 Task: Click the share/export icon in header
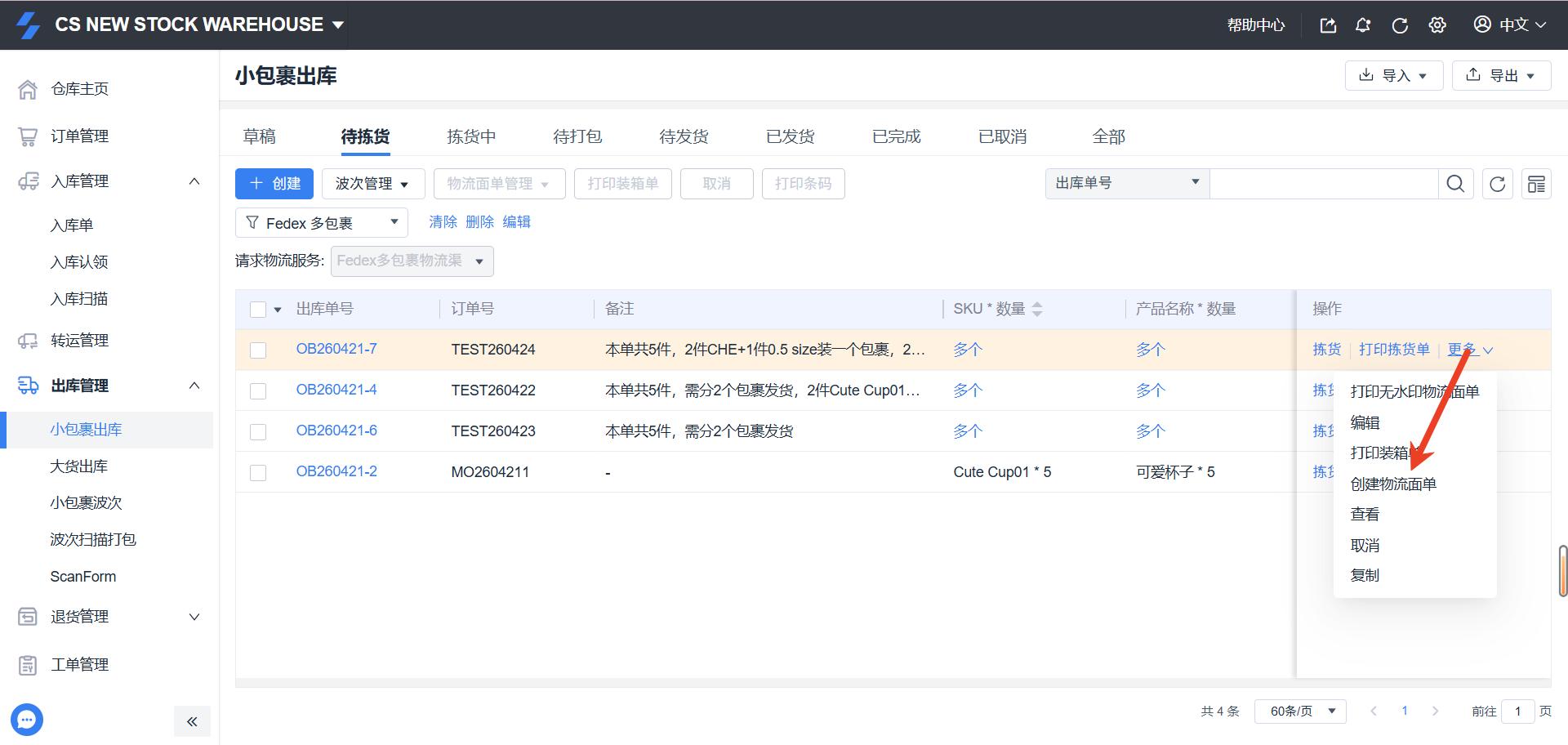pyautogui.click(x=1328, y=25)
